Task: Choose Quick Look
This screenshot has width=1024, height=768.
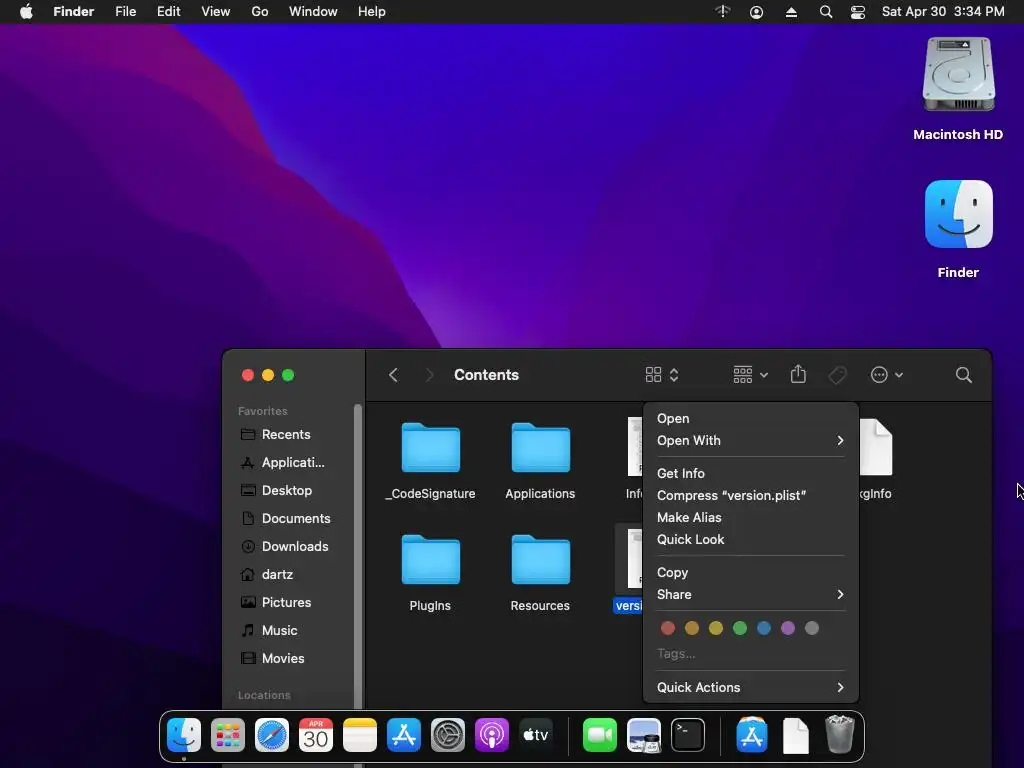Action: point(750,539)
